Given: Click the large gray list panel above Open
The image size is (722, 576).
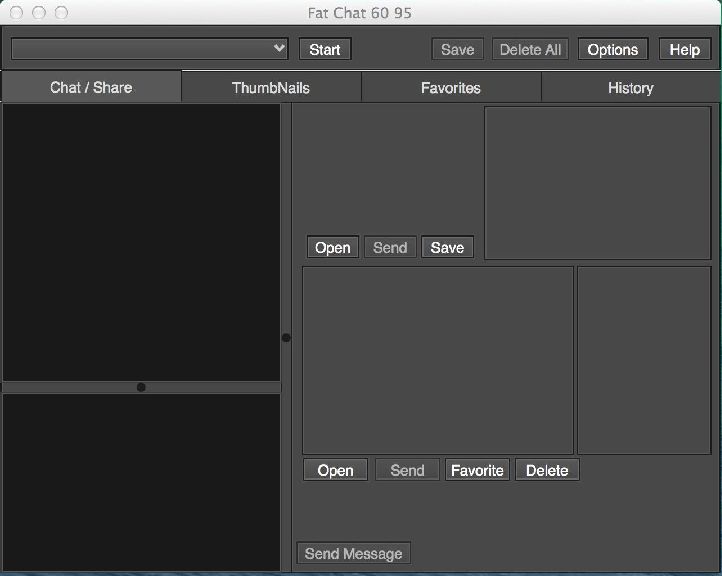Looking at the screenshot, I should [438, 360].
